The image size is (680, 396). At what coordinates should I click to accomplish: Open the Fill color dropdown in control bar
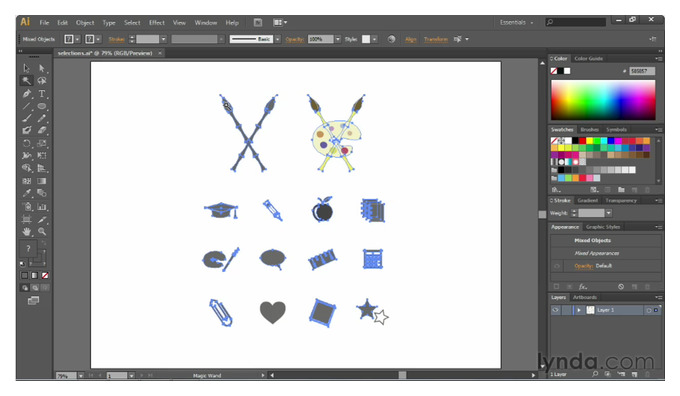point(77,39)
